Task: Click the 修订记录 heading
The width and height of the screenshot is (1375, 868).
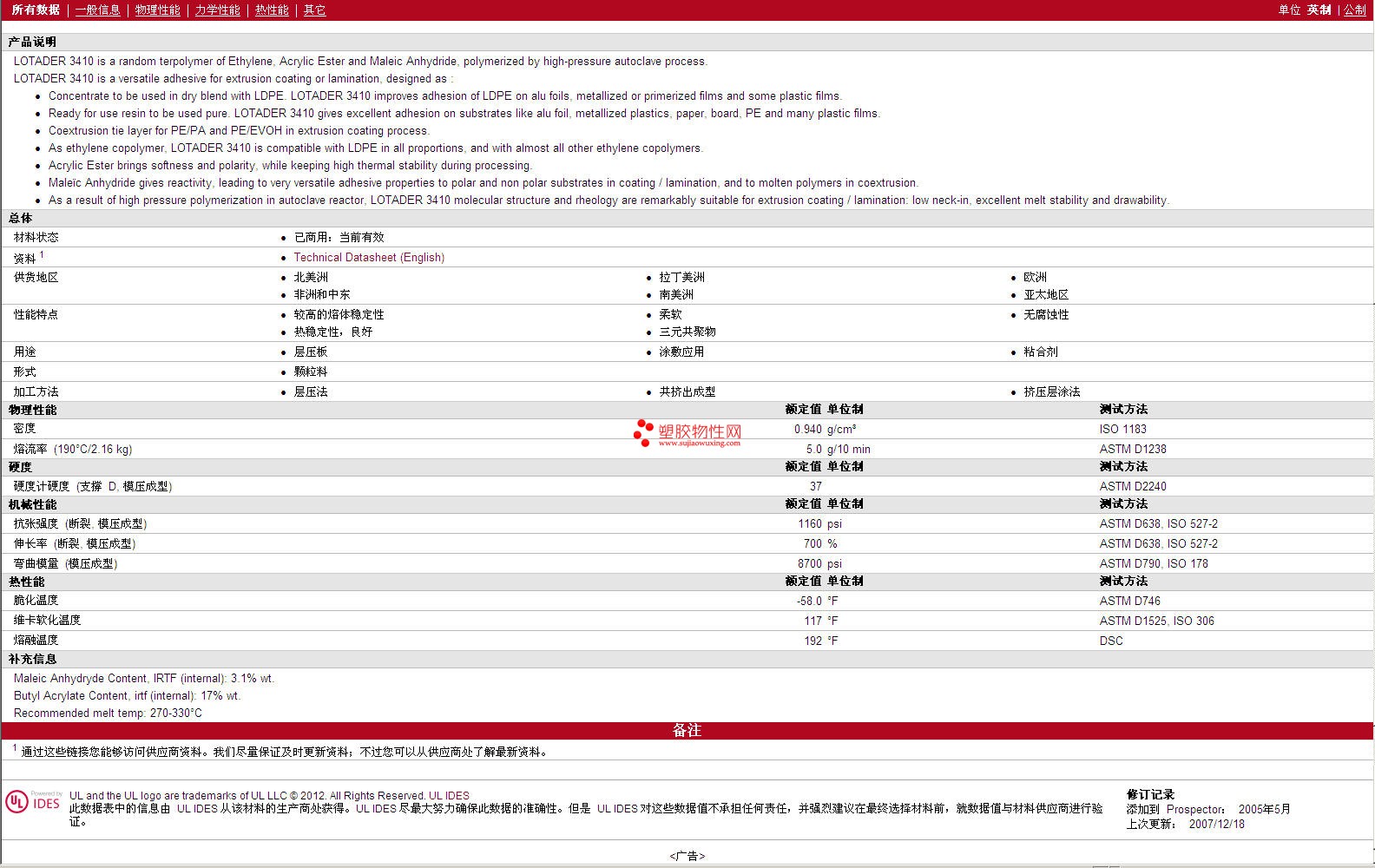Action: pos(1150,794)
